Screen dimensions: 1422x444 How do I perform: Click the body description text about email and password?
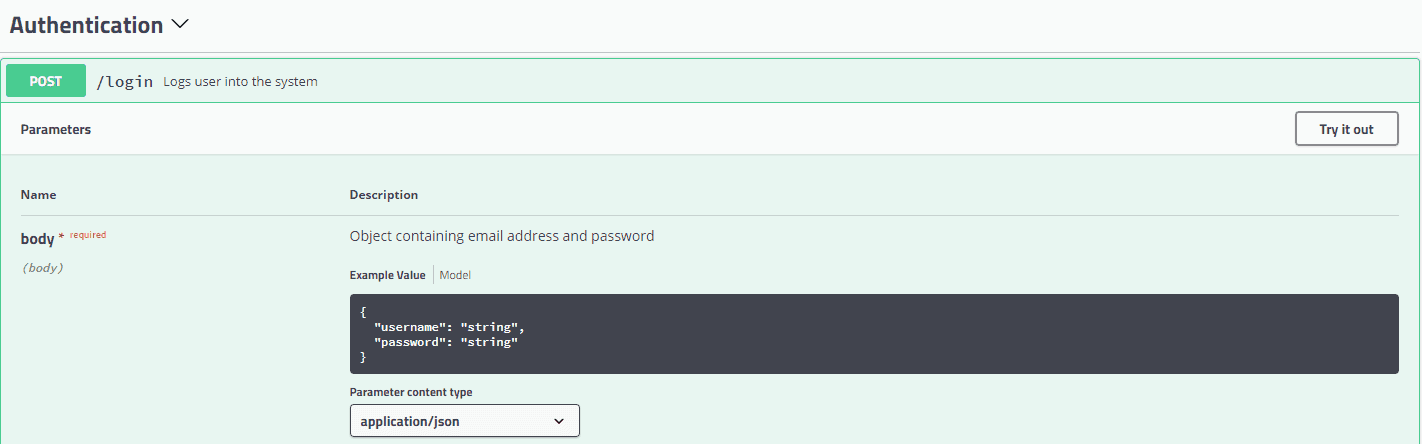(x=502, y=237)
